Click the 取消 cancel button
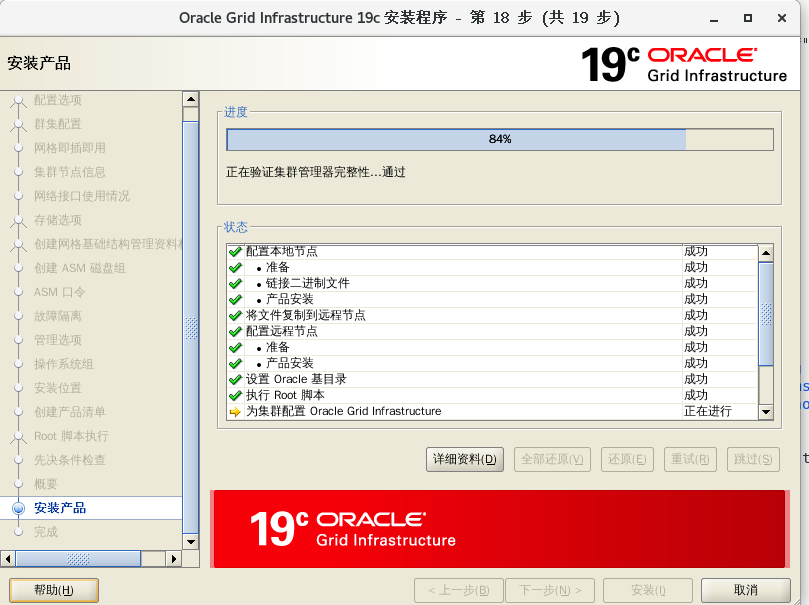Screen dimensions: 809x605 [746, 590]
